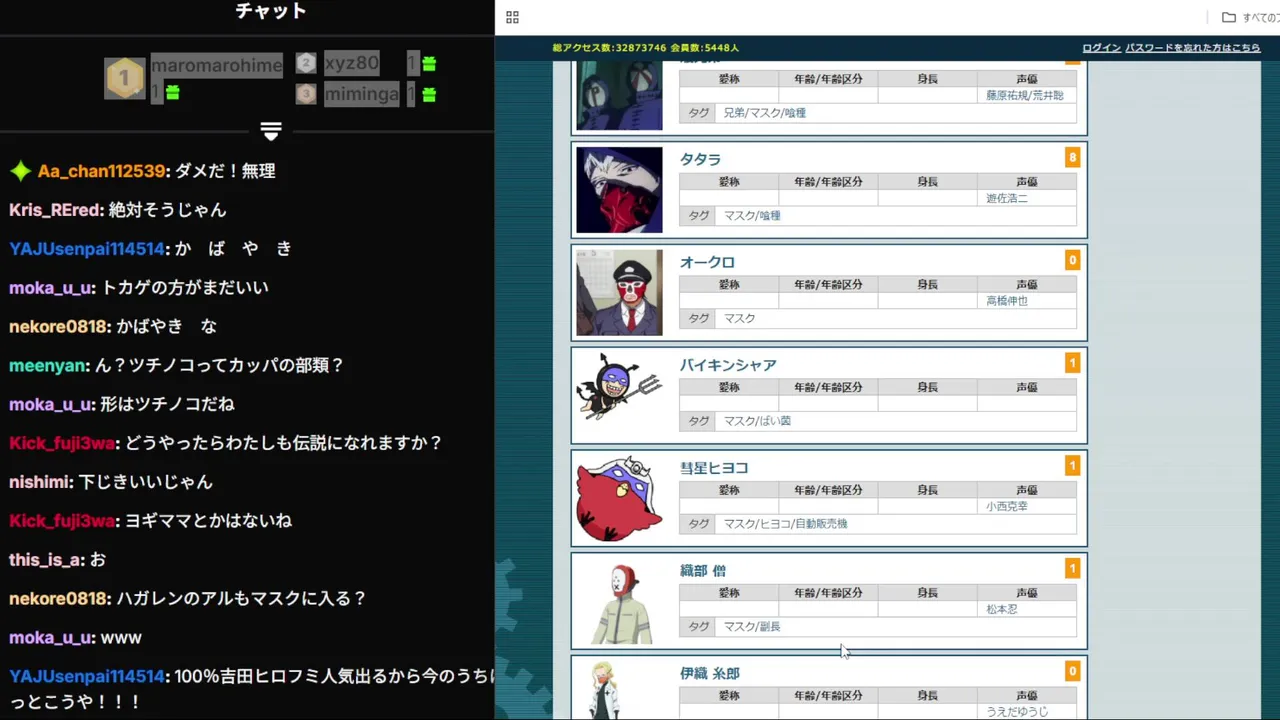Click voice actor 小西克幸
The width and height of the screenshot is (1280, 720).
pos(1007,507)
